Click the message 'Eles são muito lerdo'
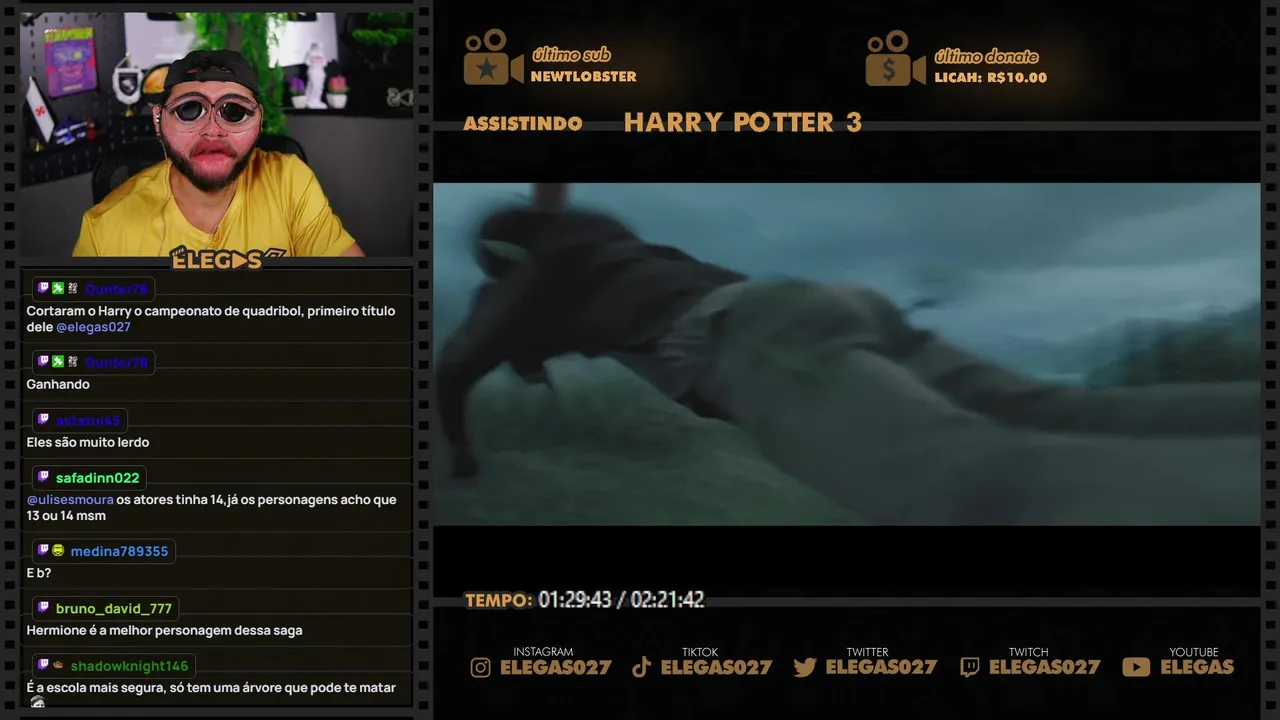This screenshot has height=720, width=1280. (88, 442)
